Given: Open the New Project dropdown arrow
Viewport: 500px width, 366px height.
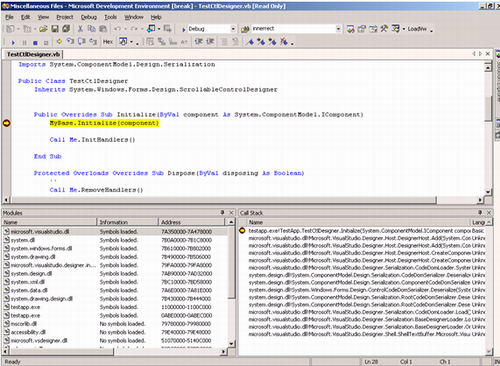Looking at the screenshot, I should point(18,29).
